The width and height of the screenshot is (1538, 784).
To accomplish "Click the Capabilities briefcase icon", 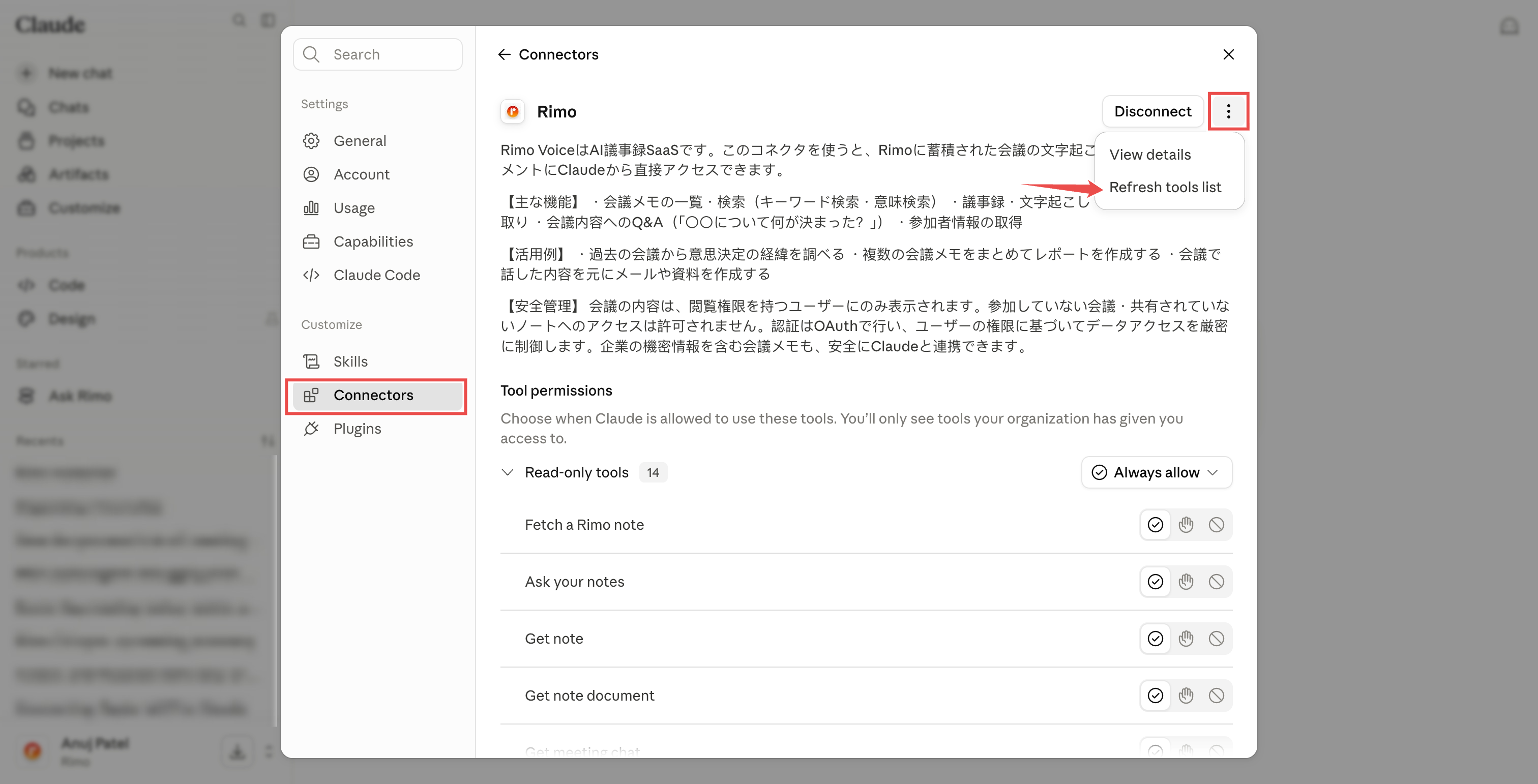I will coord(311,242).
